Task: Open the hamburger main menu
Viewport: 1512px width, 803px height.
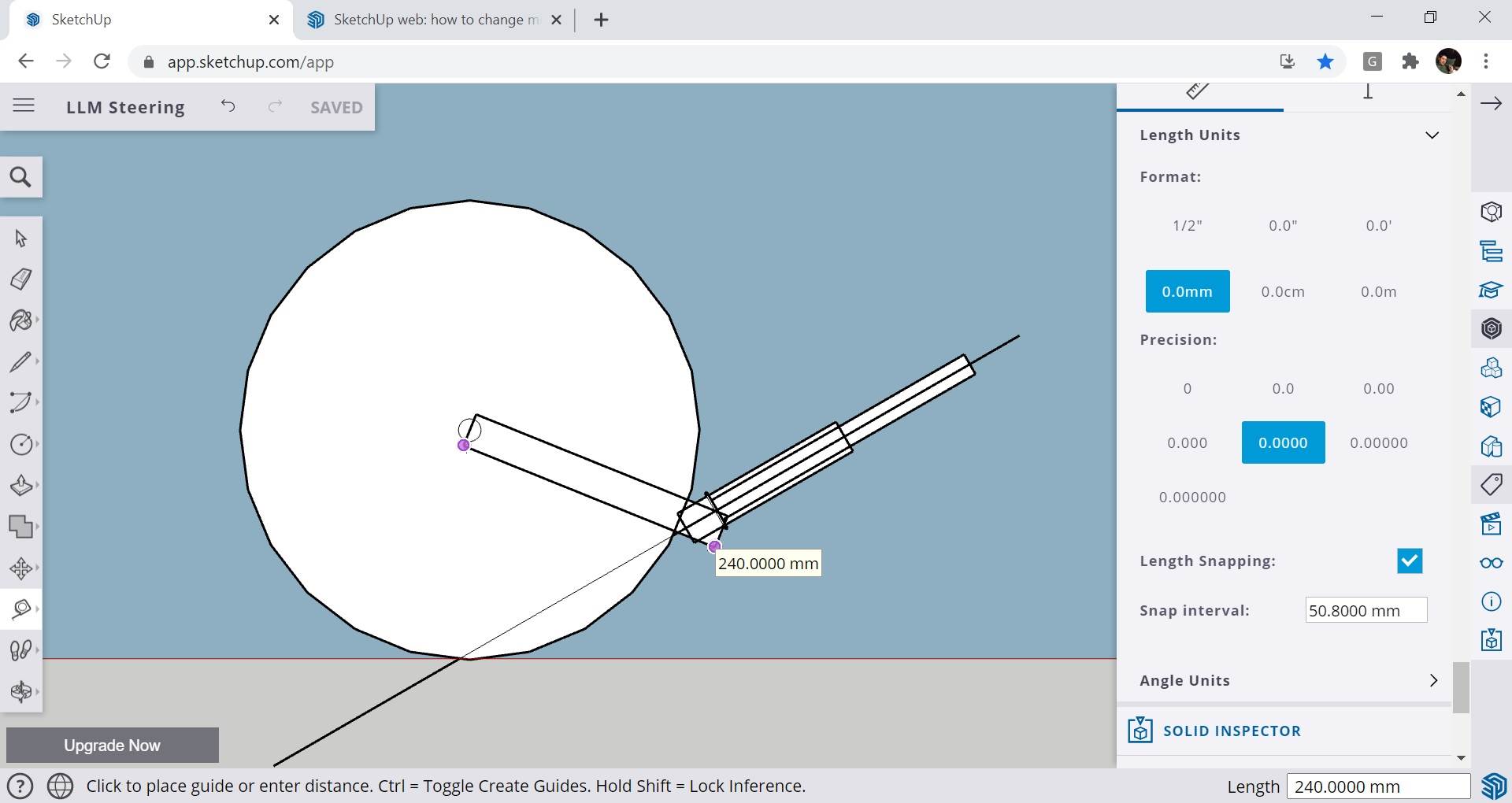Action: tap(24, 106)
